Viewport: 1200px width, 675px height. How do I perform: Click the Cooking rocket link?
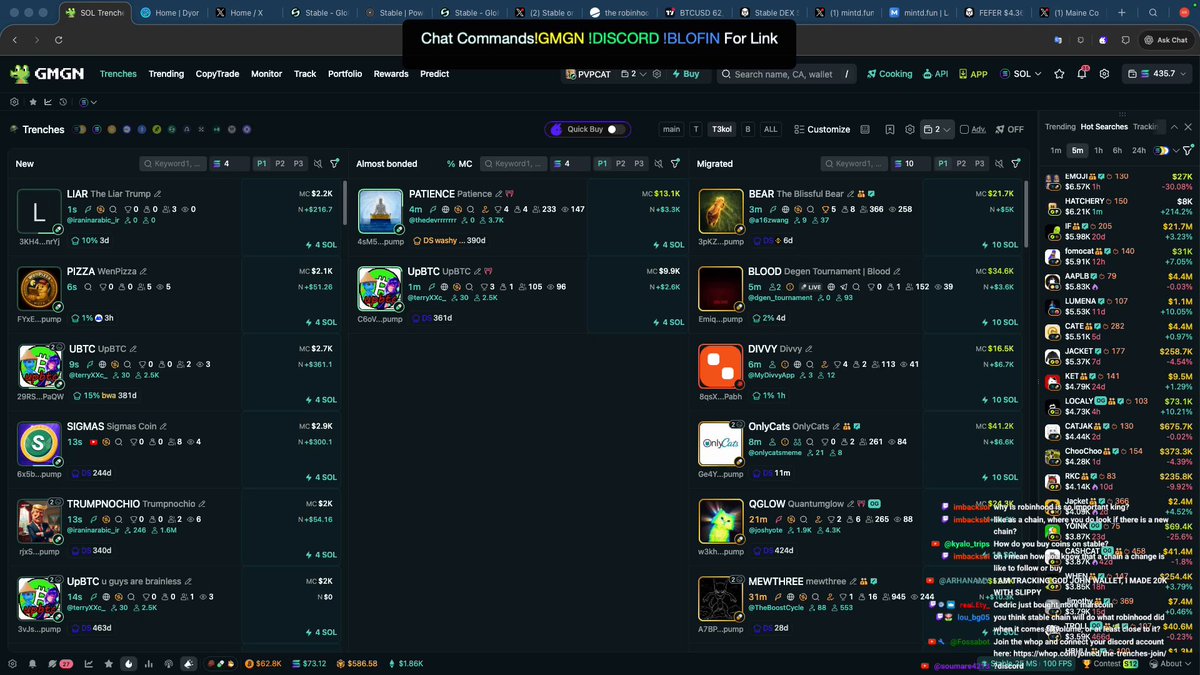[889, 74]
